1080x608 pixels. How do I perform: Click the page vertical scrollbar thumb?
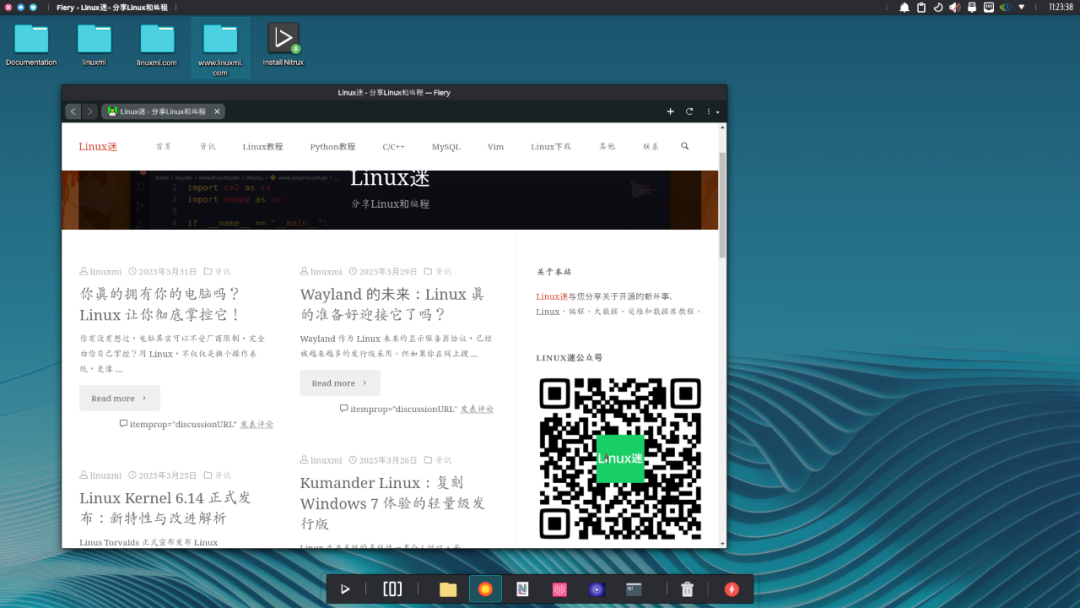[723, 205]
